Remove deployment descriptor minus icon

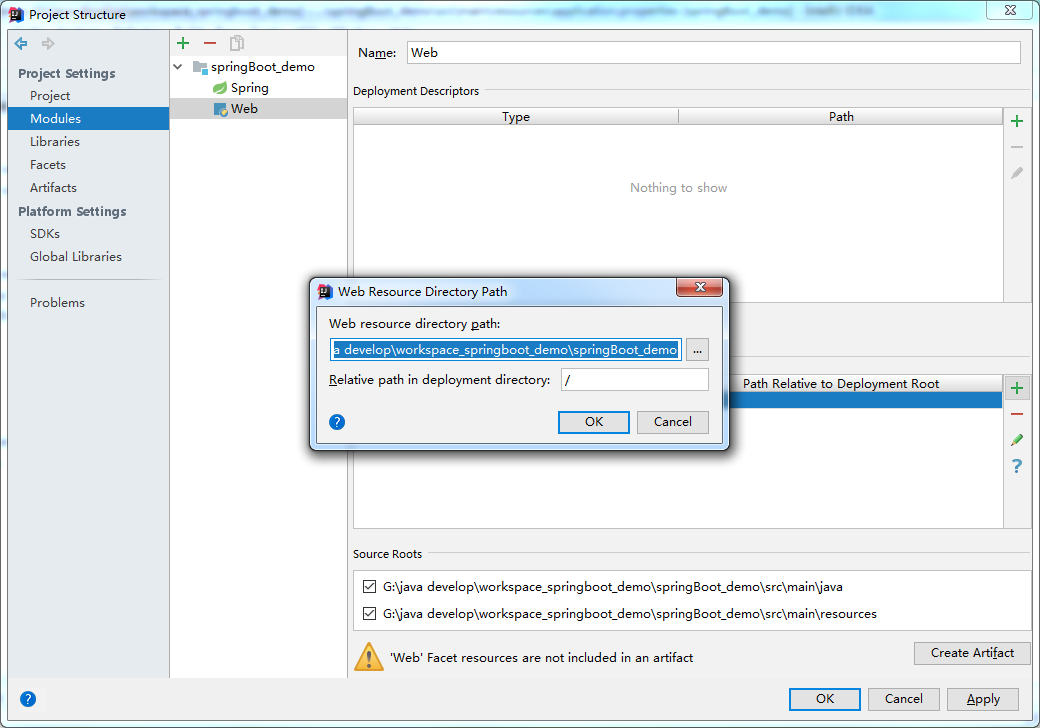click(x=1017, y=147)
